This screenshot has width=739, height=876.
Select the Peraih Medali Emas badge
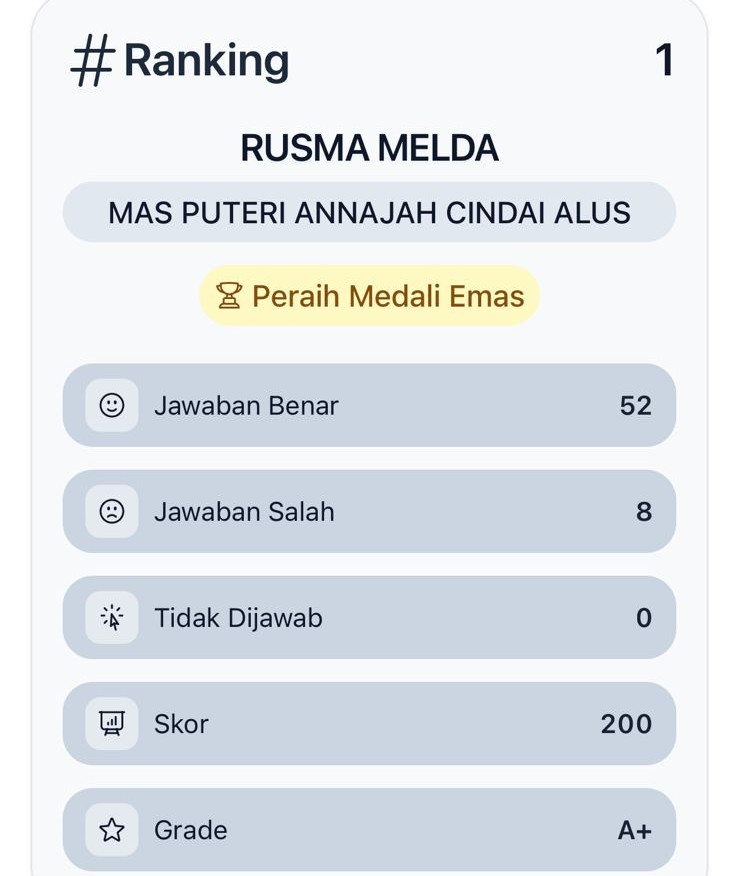[369, 296]
